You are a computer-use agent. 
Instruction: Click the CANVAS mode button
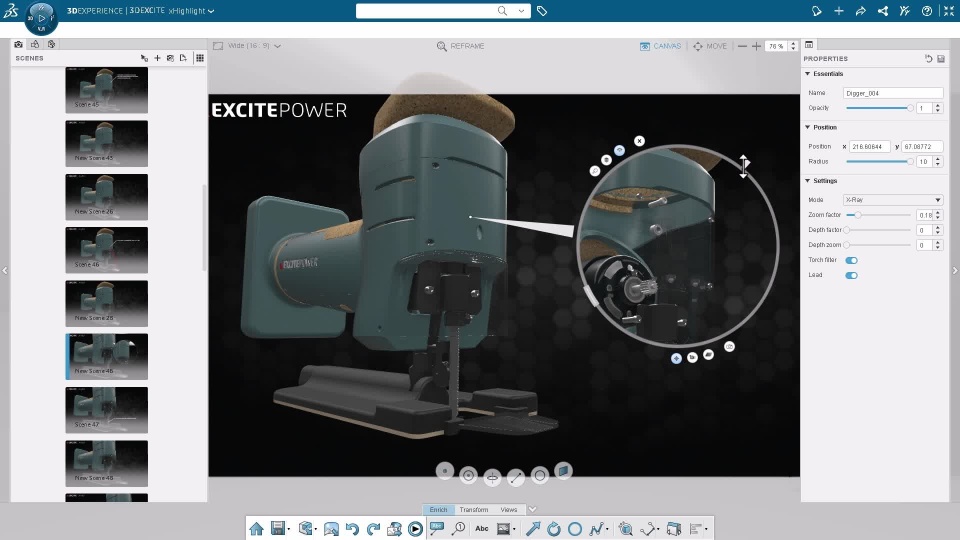660,46
